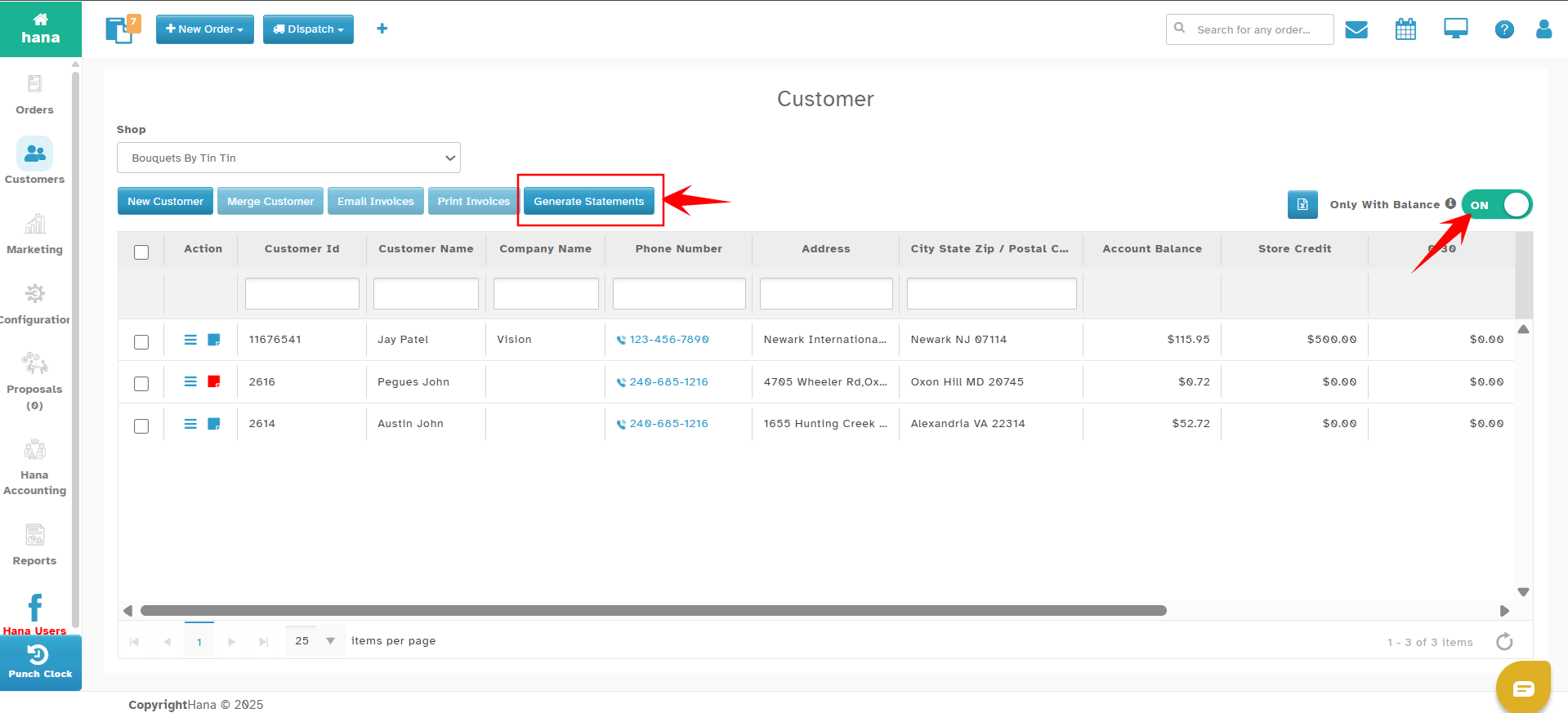This screenshot has height=713, width=1568.
Task: Click Customer Name filter field
Action: click(x=426, y=293)
